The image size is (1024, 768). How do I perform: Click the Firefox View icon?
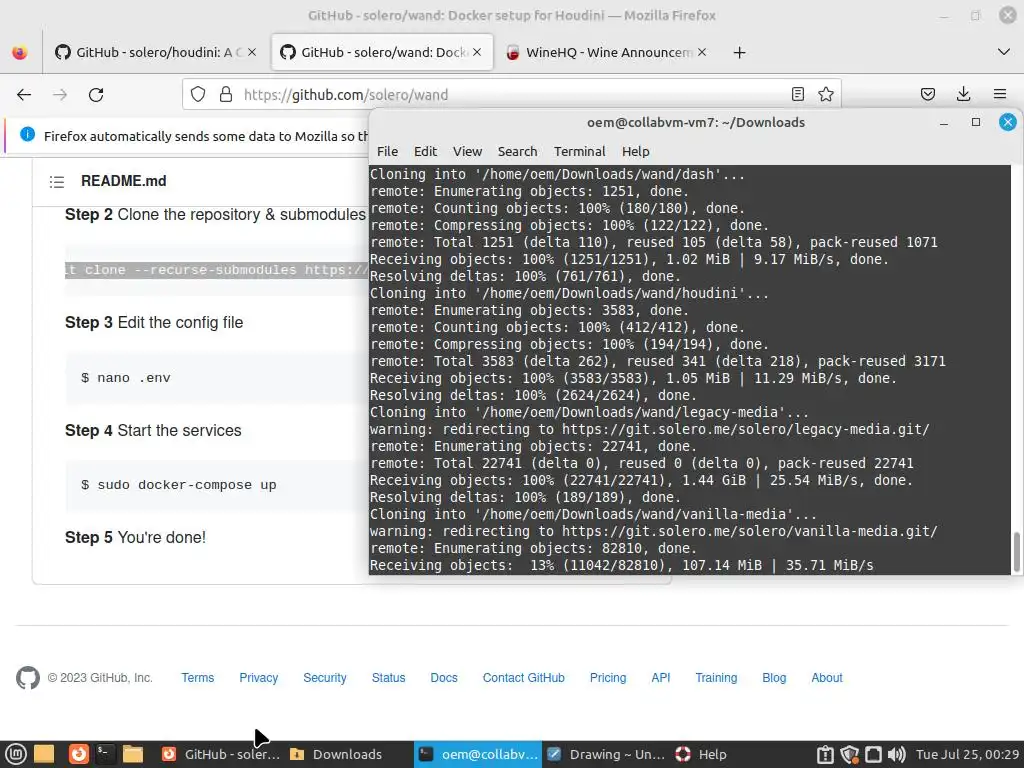20,52
